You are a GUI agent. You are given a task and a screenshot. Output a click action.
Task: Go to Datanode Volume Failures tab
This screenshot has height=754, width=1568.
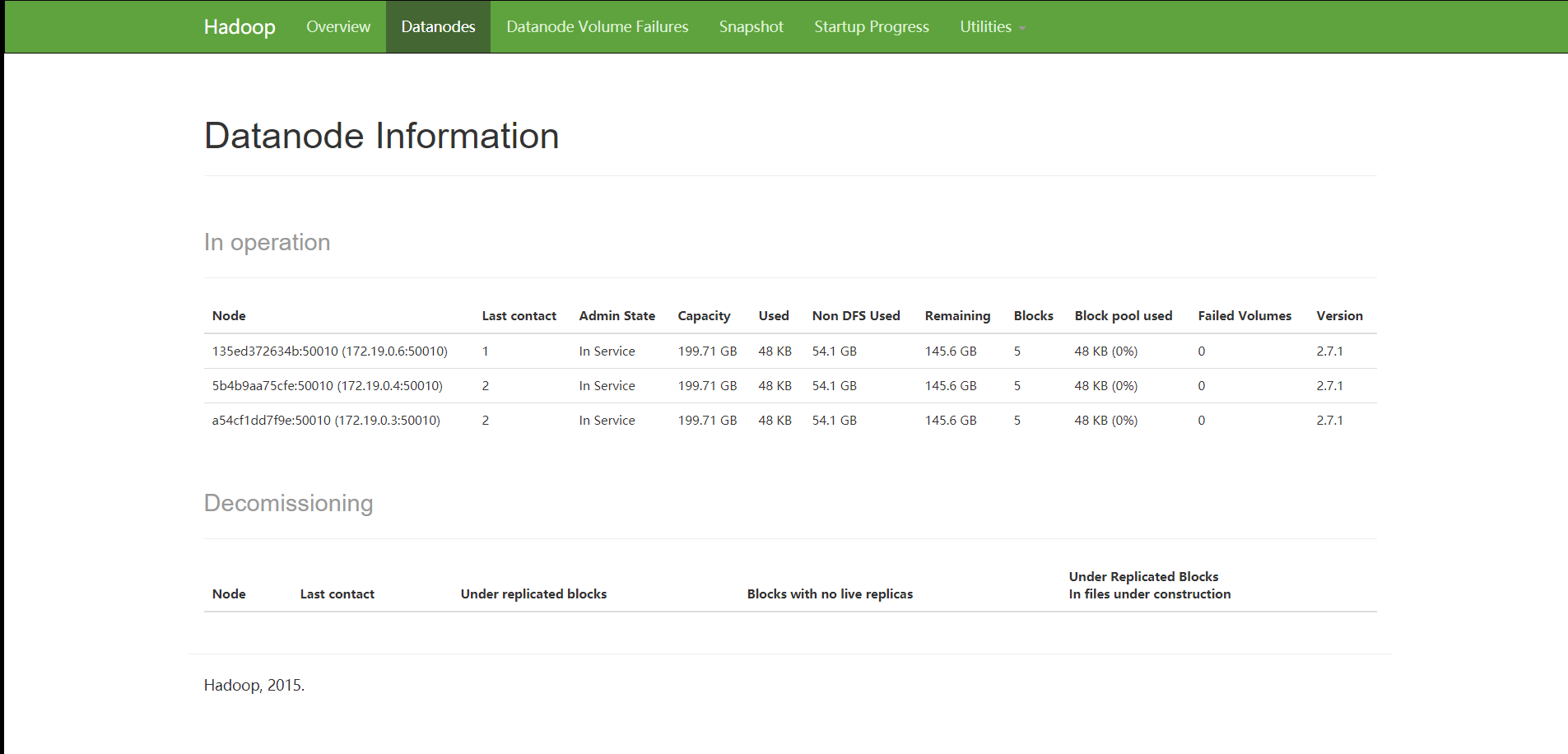click(x=597, y=27)
